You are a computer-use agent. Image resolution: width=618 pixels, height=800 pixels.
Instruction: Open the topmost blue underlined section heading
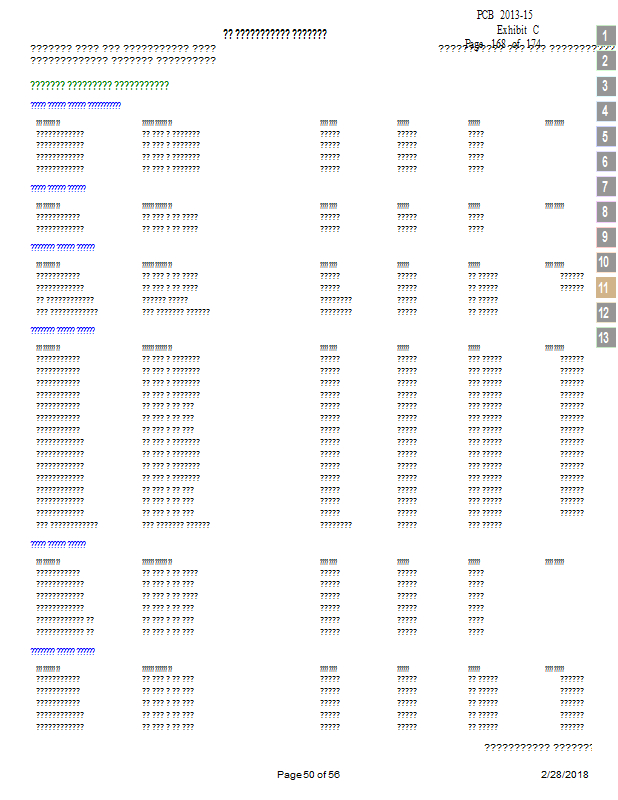point(76,105)
